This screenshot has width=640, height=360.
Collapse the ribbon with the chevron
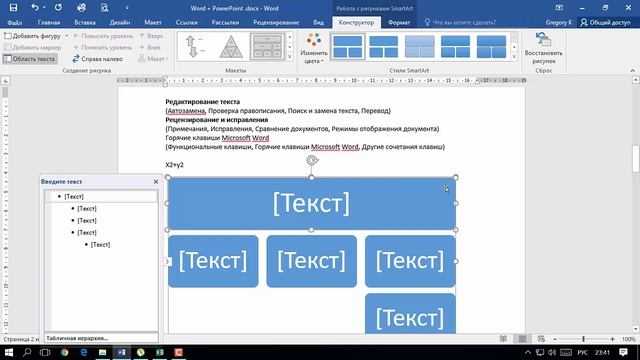coord(633,71)
